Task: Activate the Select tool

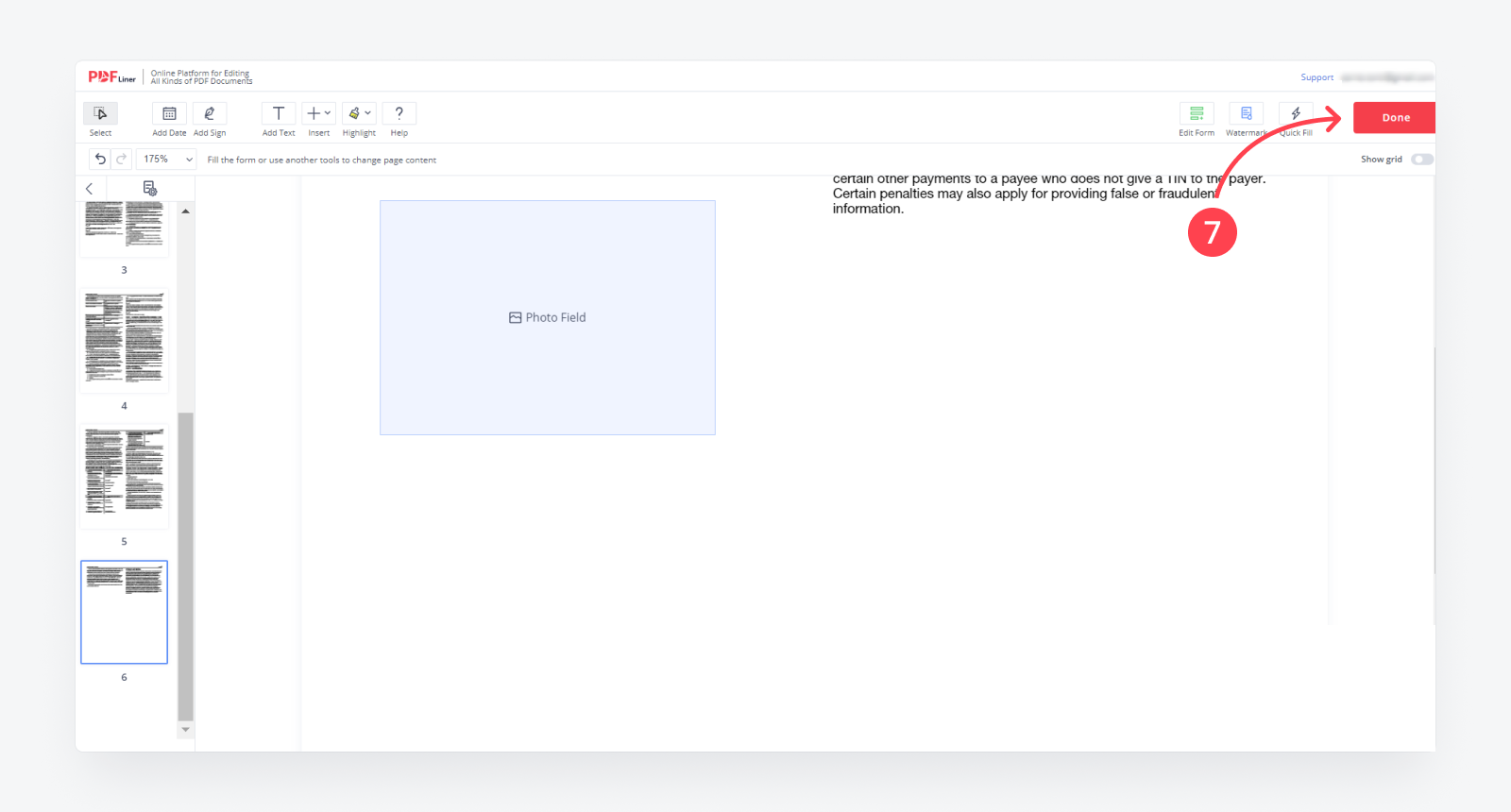Action: (100, 114)
